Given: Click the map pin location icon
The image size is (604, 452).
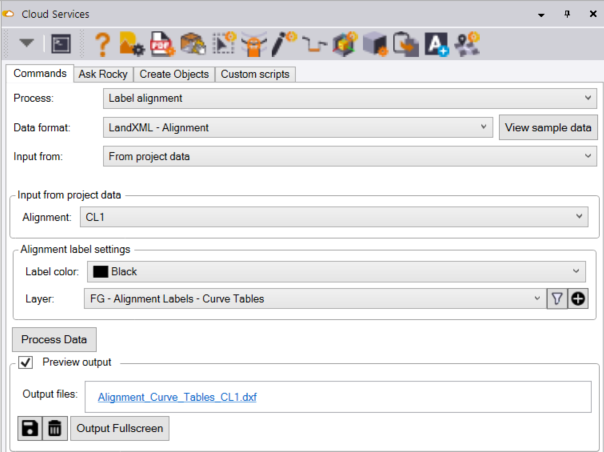Looking at the screenshot, I should click(467, 44).
